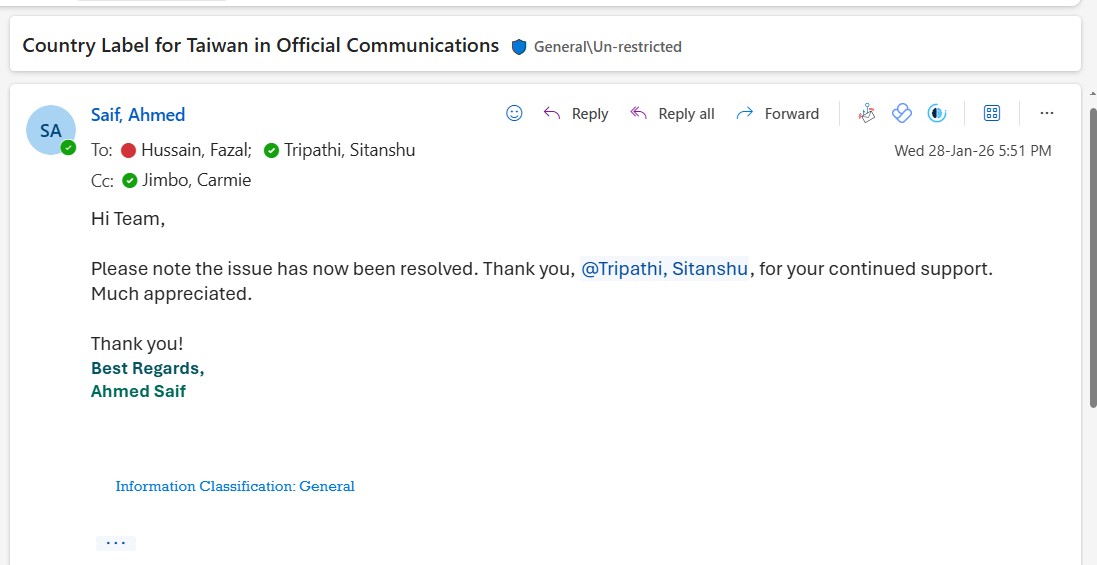Click recipient Hussain, Fazal
Viewport: 1097px width, 565px height.
coord(186,150)
